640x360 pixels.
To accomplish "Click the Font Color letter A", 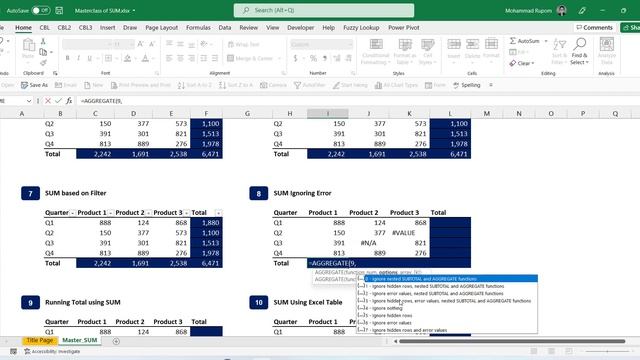I will tap(145, 58).
